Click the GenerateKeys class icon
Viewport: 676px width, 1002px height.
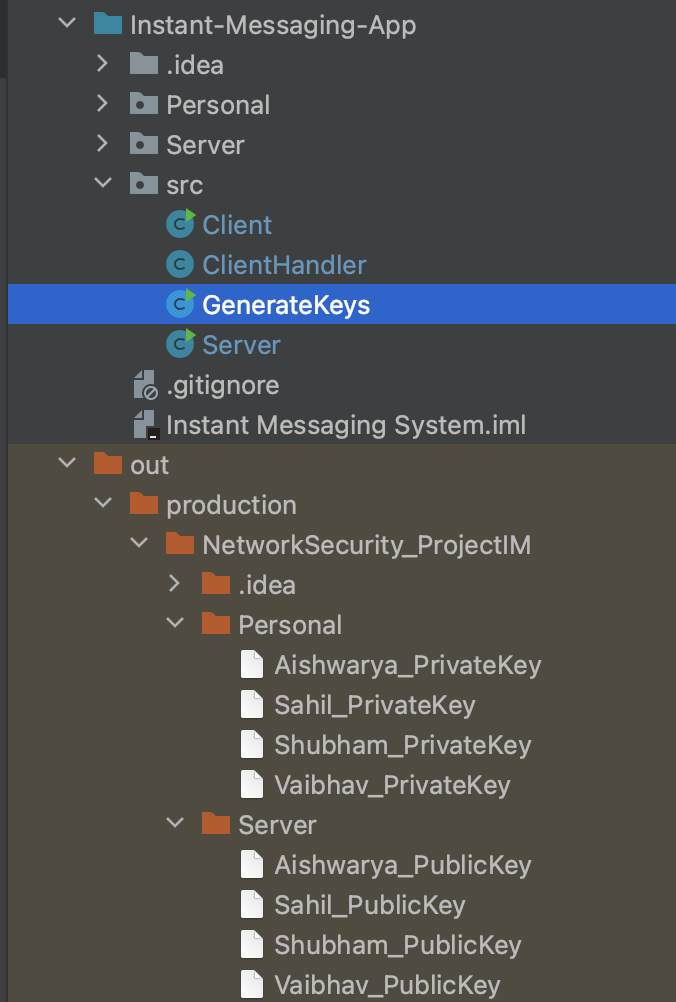(x=179, y=304)
